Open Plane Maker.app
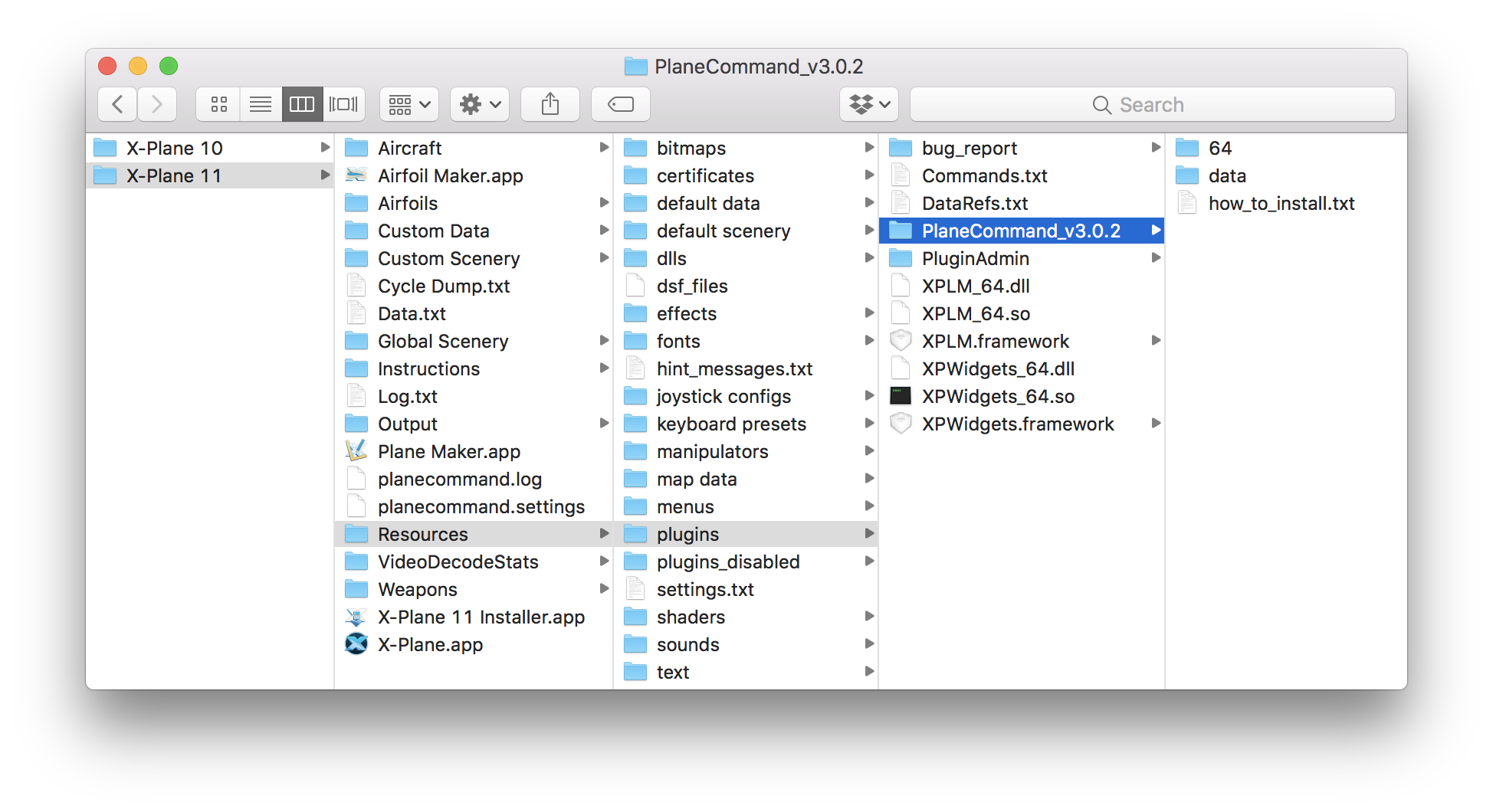The image size is (1493, 812). pos(448,451)
